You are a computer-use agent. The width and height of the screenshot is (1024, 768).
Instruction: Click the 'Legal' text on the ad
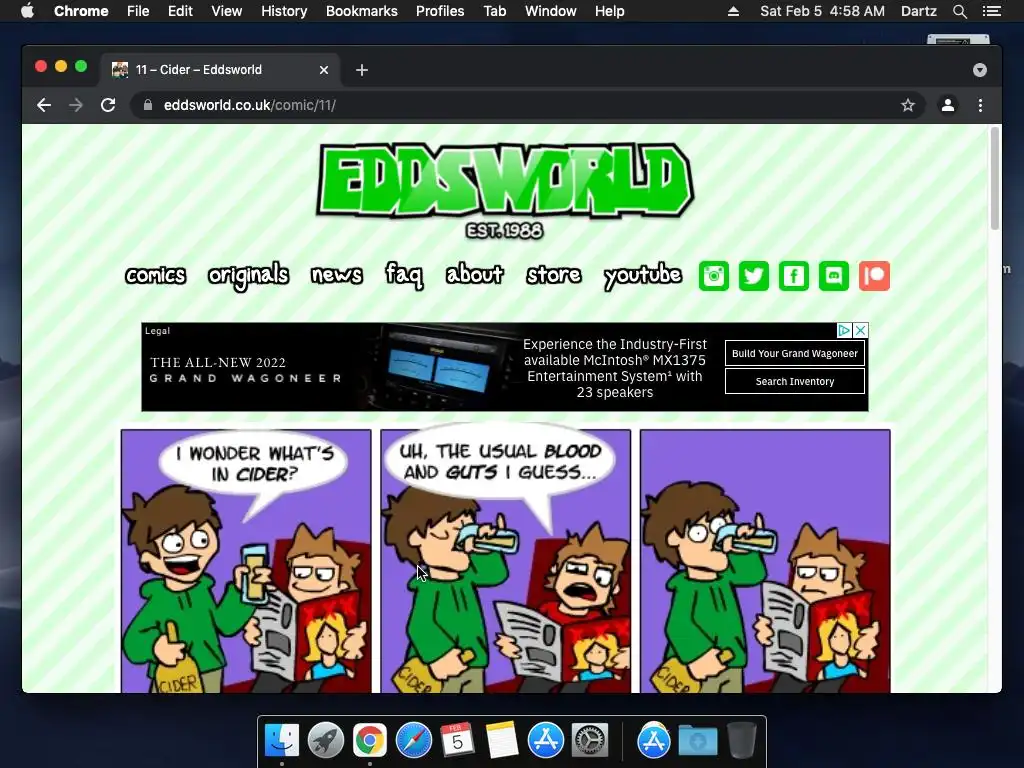(x=157, y=331)
